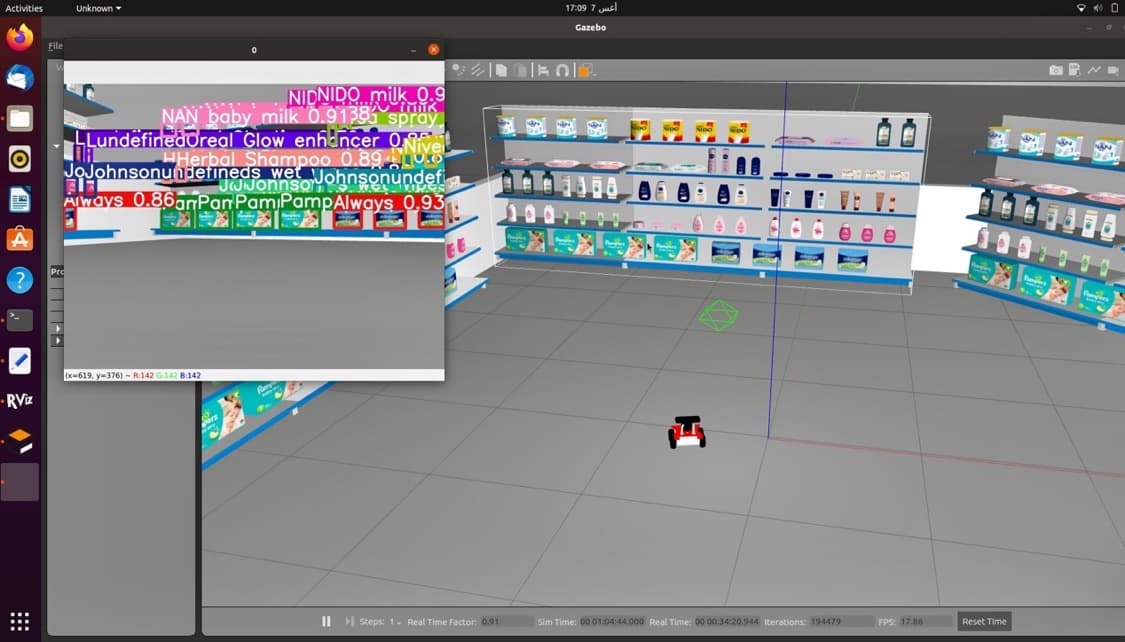
Task: Activate the snap tool
Action: point(563,69)
